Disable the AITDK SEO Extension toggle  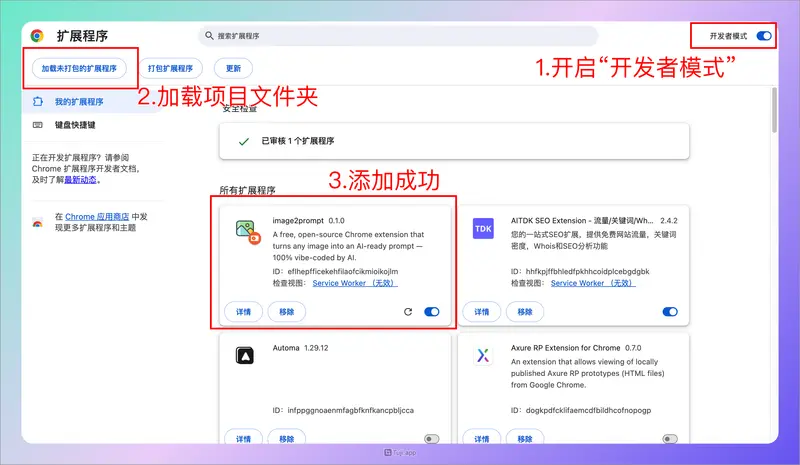click(x=670, y=312)
